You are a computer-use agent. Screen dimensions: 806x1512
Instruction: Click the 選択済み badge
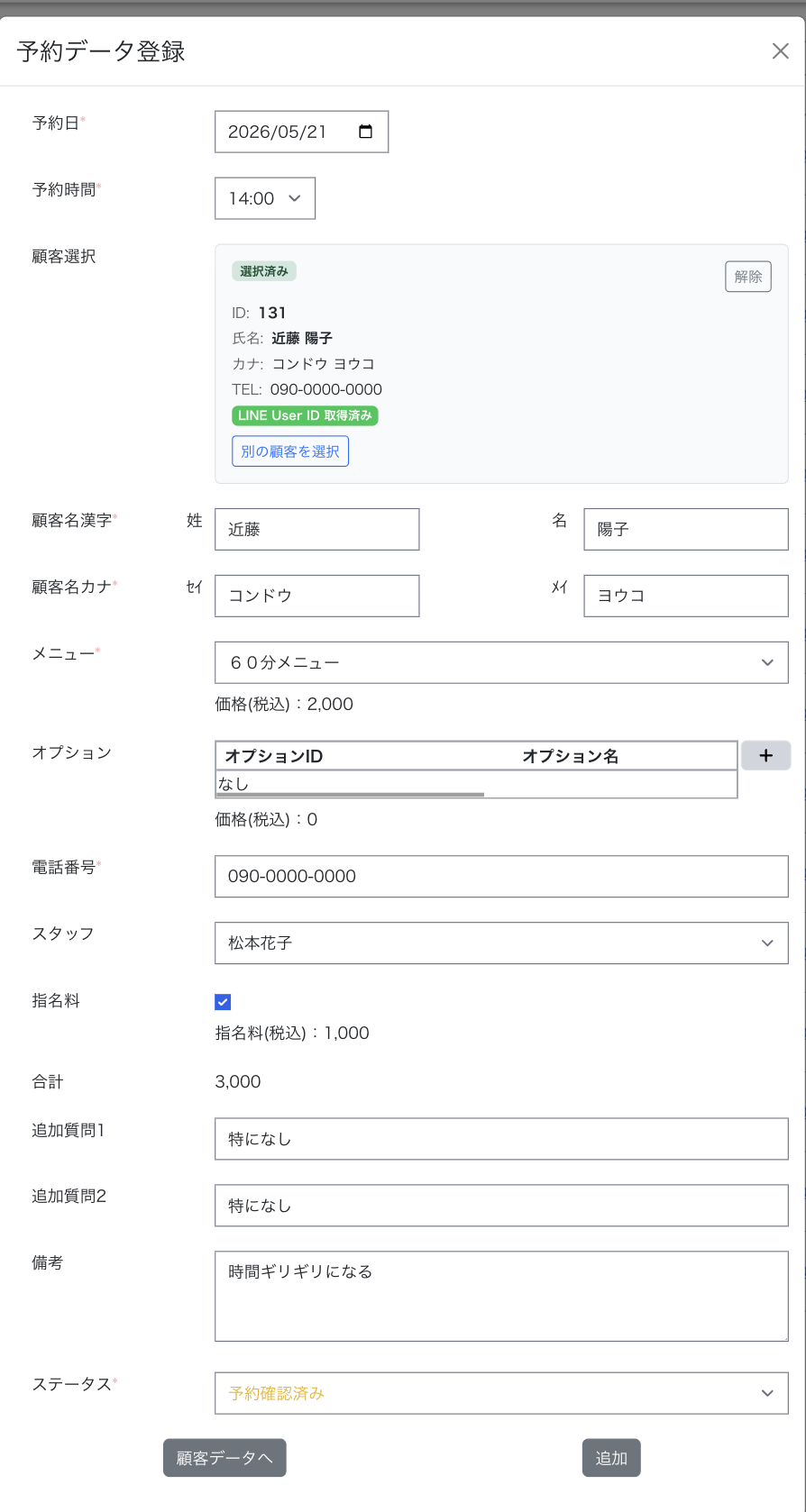[264, 271]
